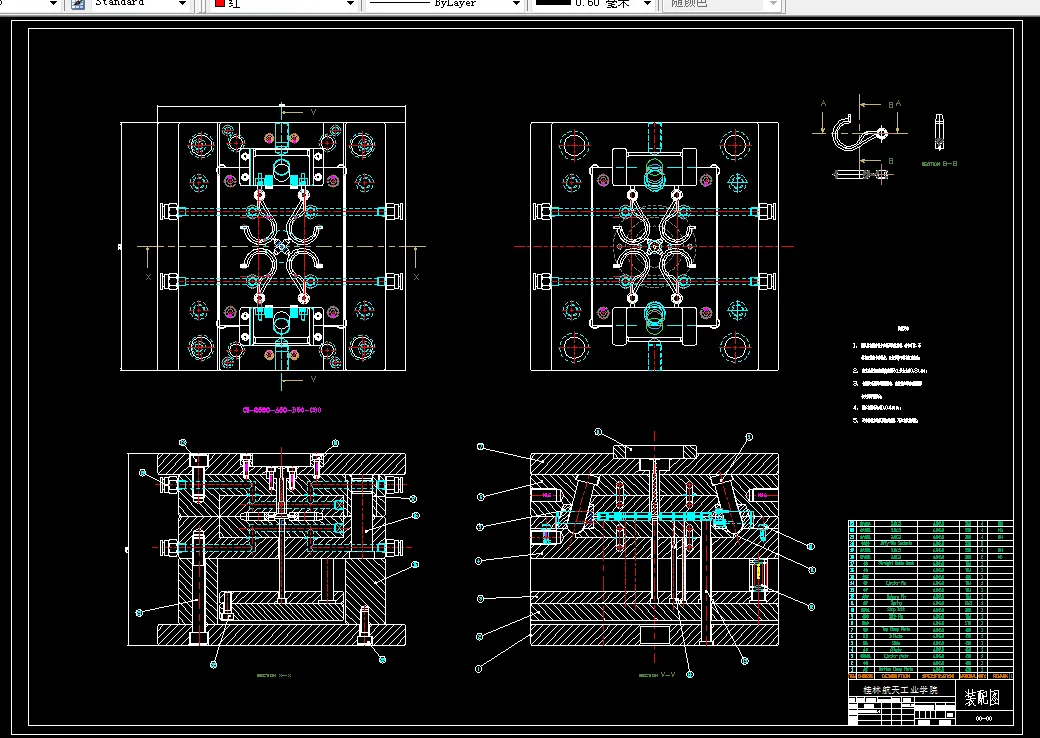This screenshot has height=738, width=1040.
Task: Select the 装配图 drawing title
Action: click(x=982, y=697)
